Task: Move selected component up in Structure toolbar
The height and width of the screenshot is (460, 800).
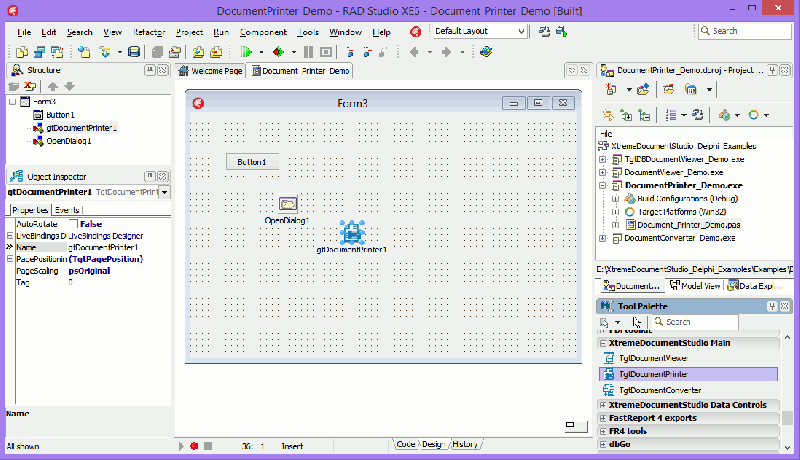Action: coord(53,87)
